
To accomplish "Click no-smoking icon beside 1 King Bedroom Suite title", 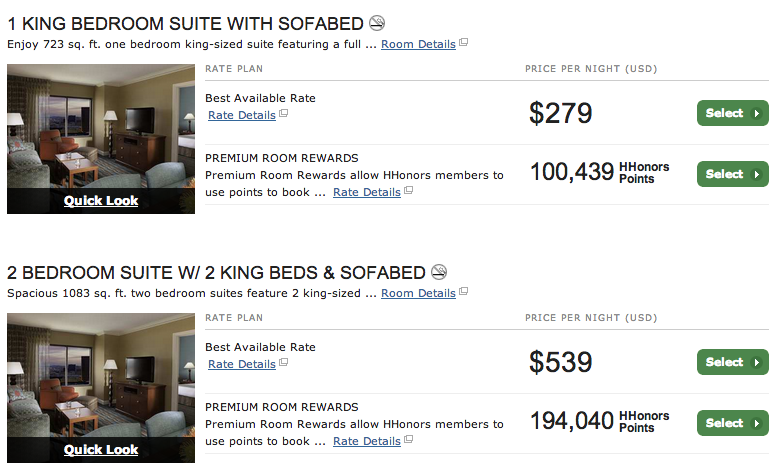I will click(377, 23).
